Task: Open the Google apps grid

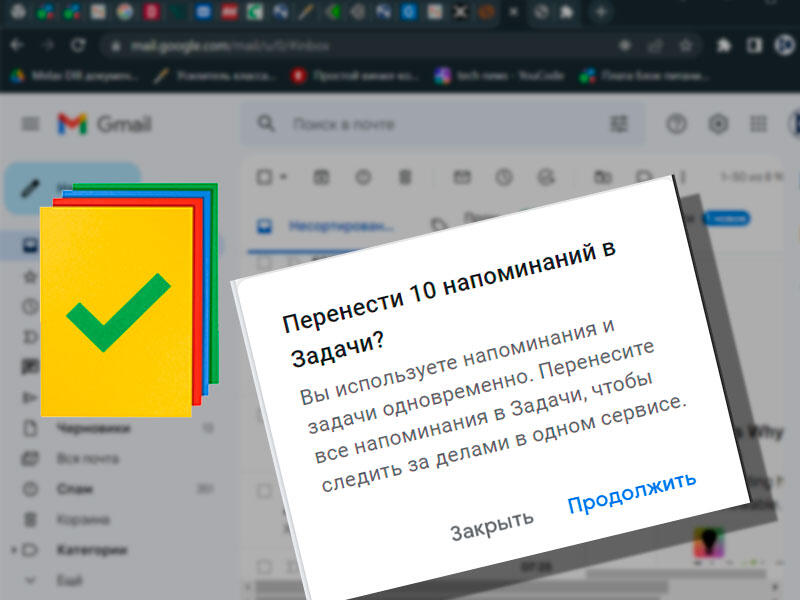Action: [x=758, y=124]
